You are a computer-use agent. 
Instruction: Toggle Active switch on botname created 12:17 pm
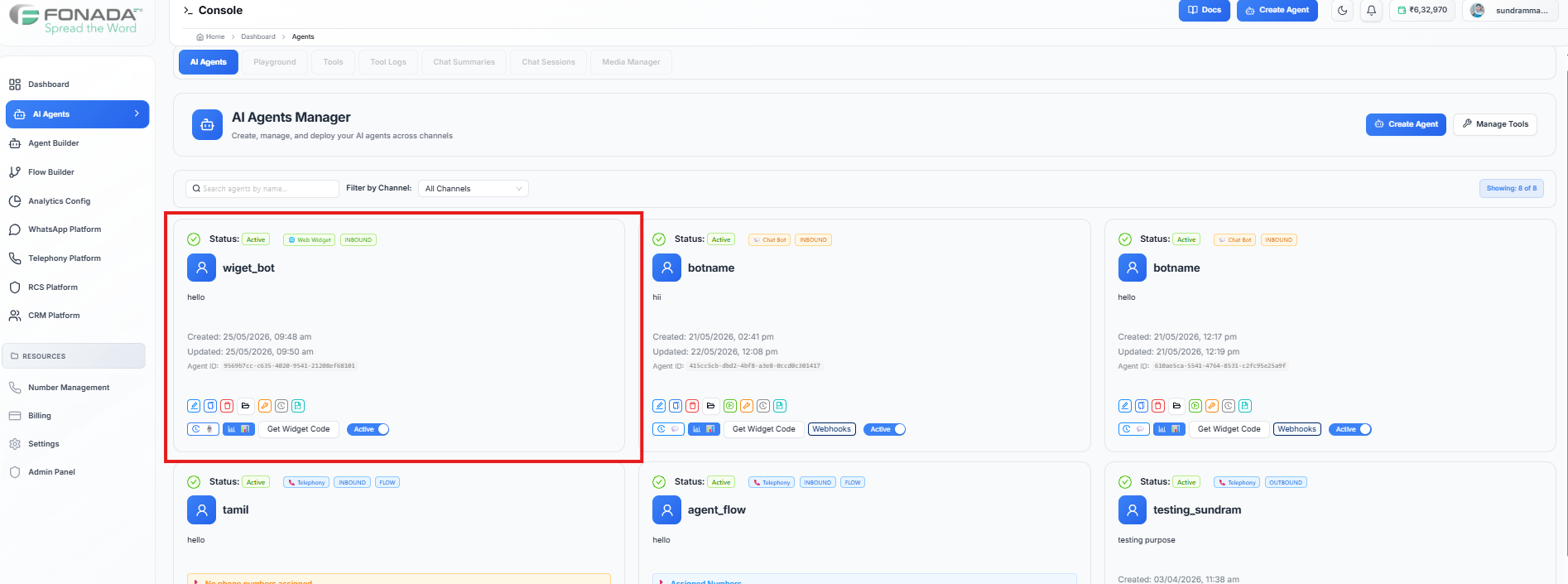click(x=1349, y=429)
